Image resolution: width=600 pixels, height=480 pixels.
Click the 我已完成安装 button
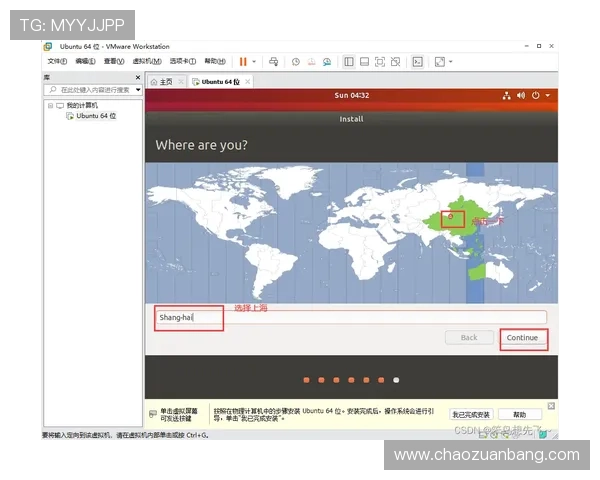pyautogui.click(x=470, y=414)
